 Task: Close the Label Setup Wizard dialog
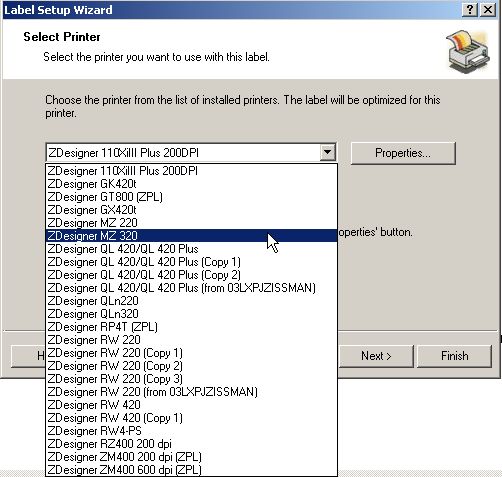(488, 10)
